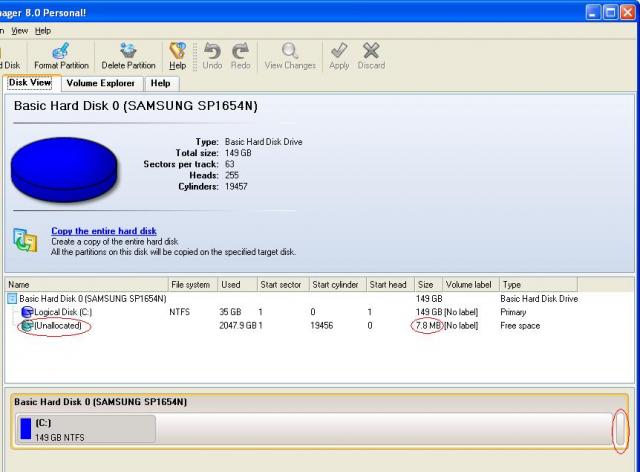Click the blue hard disk pie graphic
The height and width of the screenshot is (472, 640).
tap(64, 169)
